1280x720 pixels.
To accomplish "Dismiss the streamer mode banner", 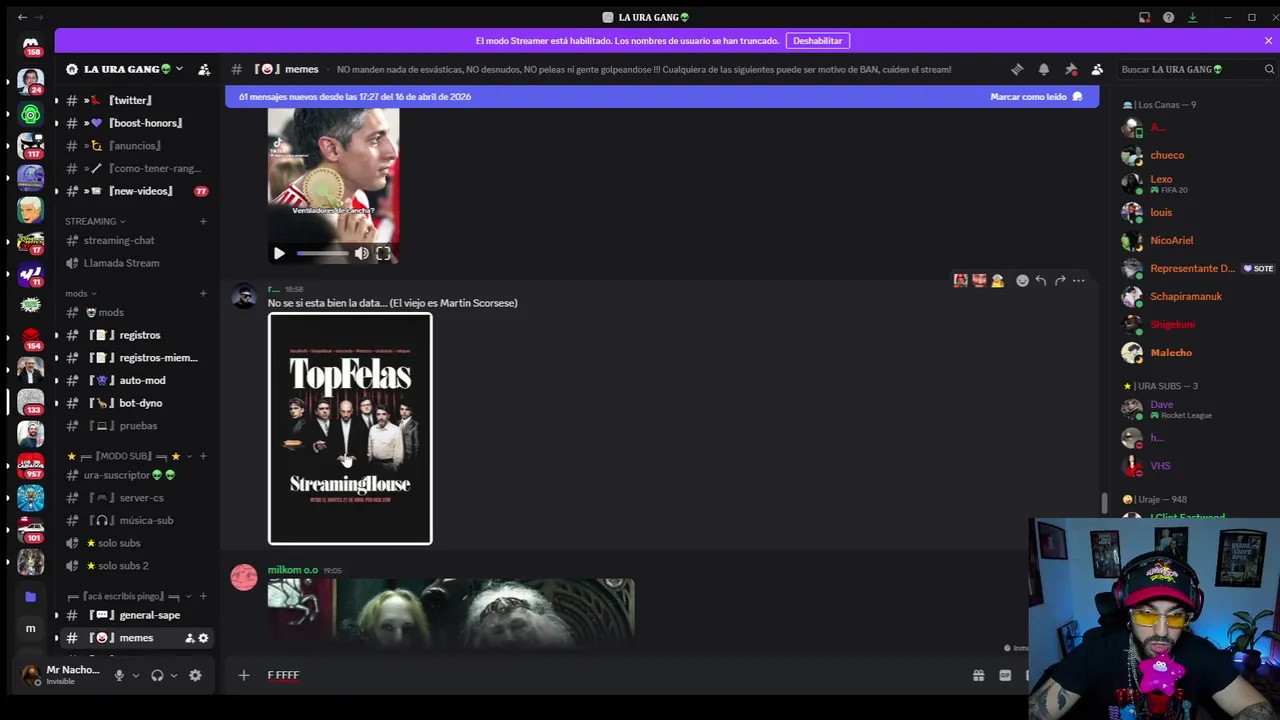I will click(x=1268, y=41).
